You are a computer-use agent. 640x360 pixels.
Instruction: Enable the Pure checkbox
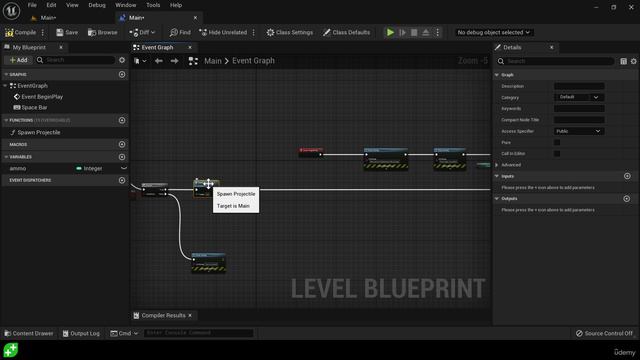[x=557, y=142]
